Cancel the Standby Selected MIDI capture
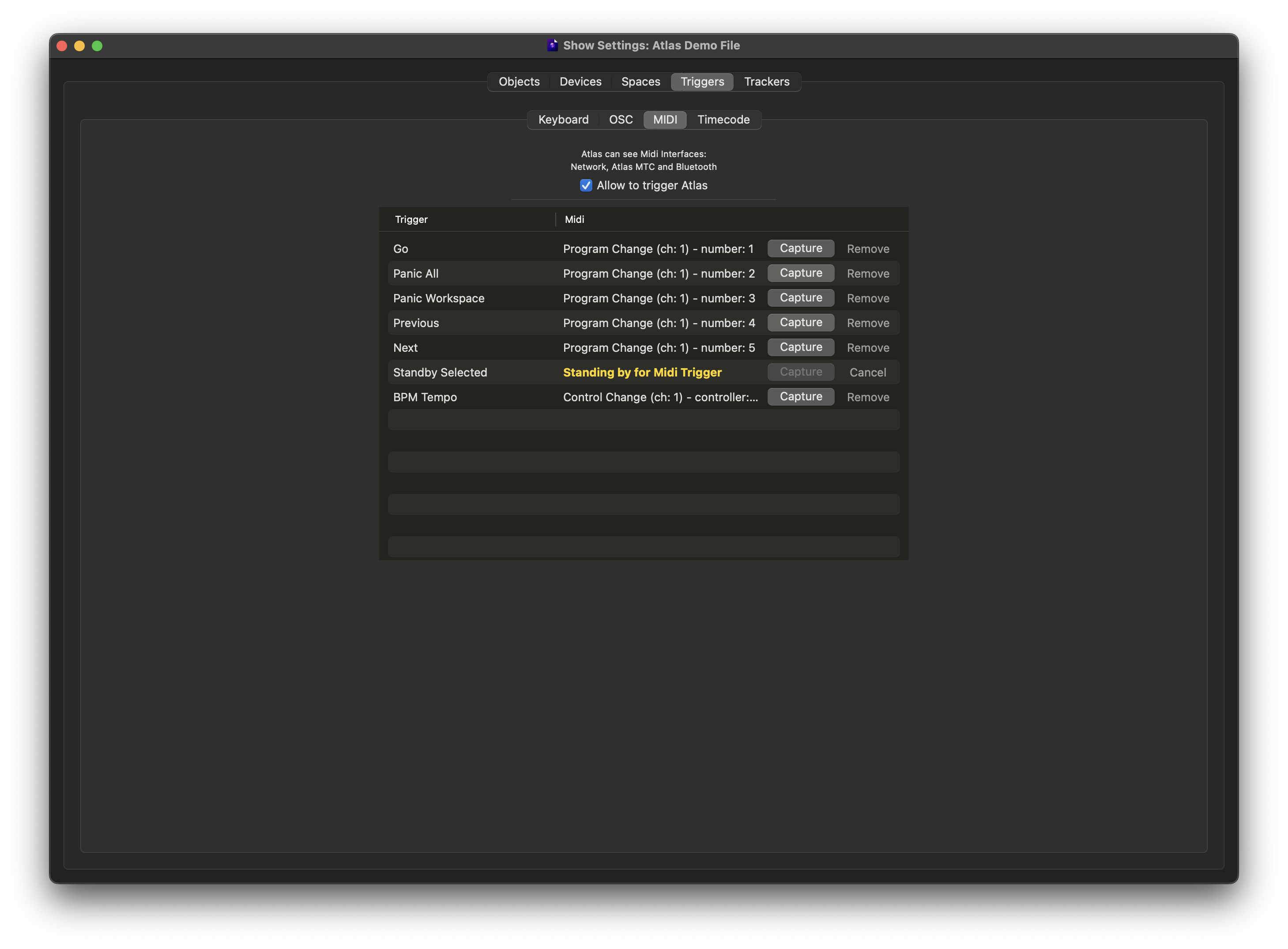 (x=867, y=372)
